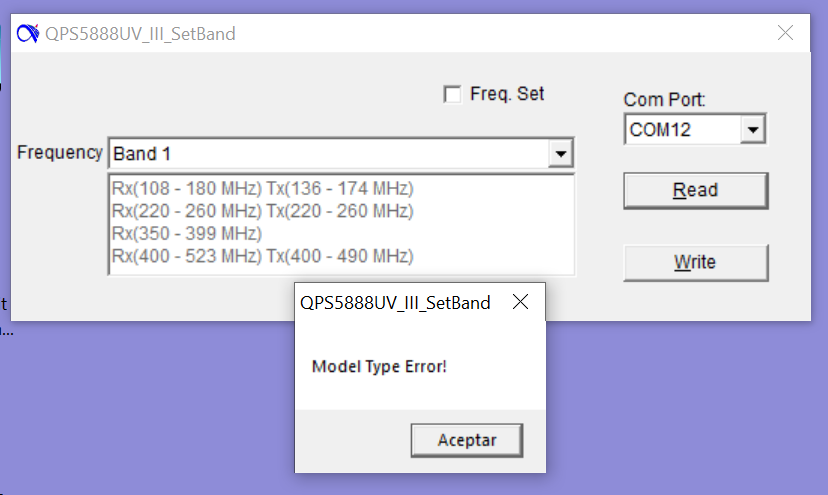Select the Rx(108 - 180 MHz) line

[x=262, y=188]
